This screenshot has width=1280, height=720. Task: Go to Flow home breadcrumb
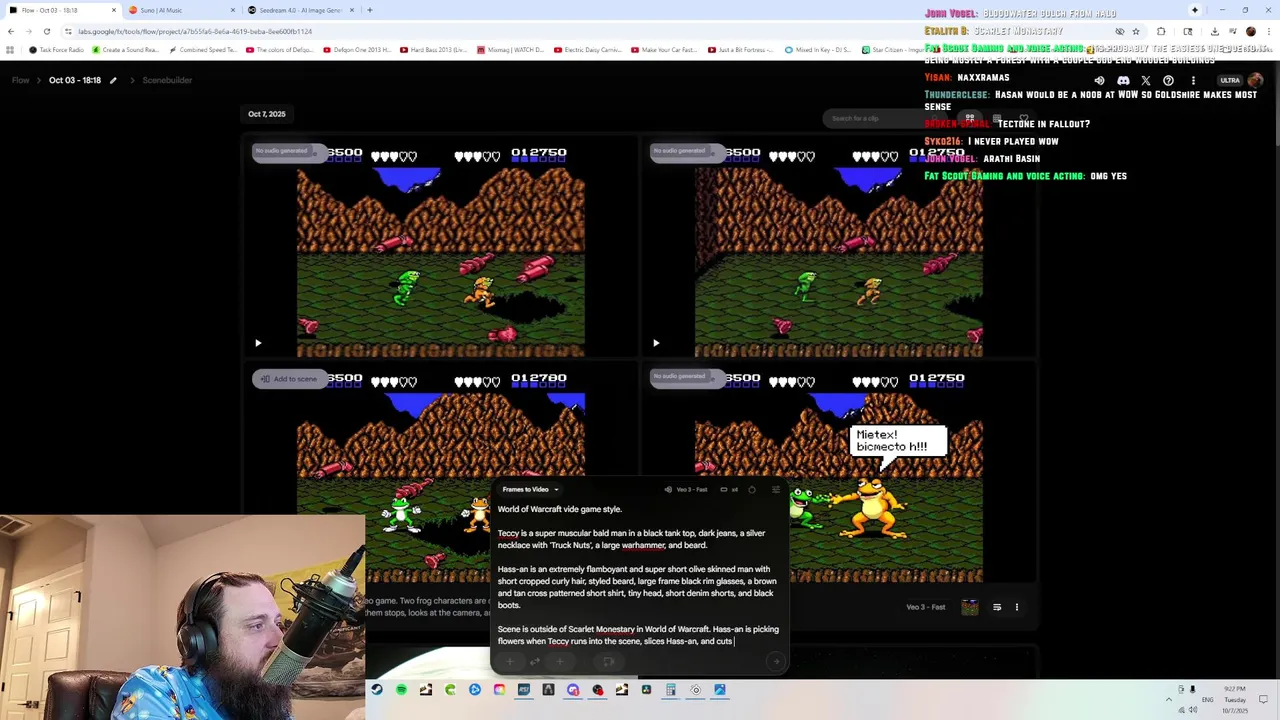pyautogui.click(x=20, y=80)
